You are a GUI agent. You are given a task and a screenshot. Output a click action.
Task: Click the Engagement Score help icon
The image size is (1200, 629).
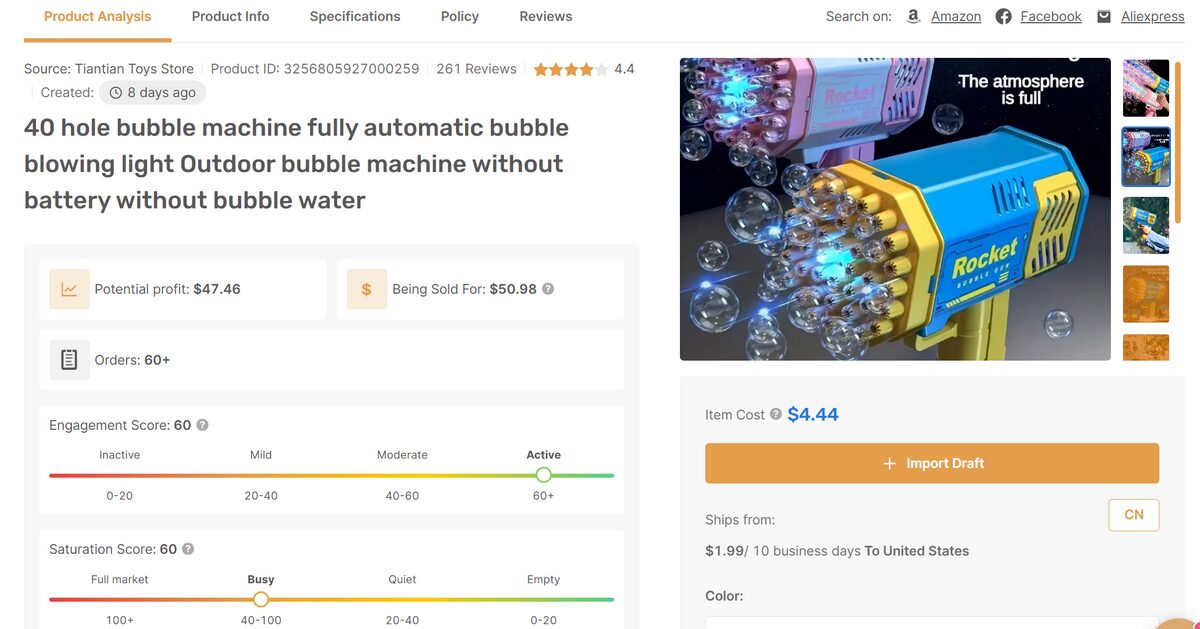coord(202,424)
